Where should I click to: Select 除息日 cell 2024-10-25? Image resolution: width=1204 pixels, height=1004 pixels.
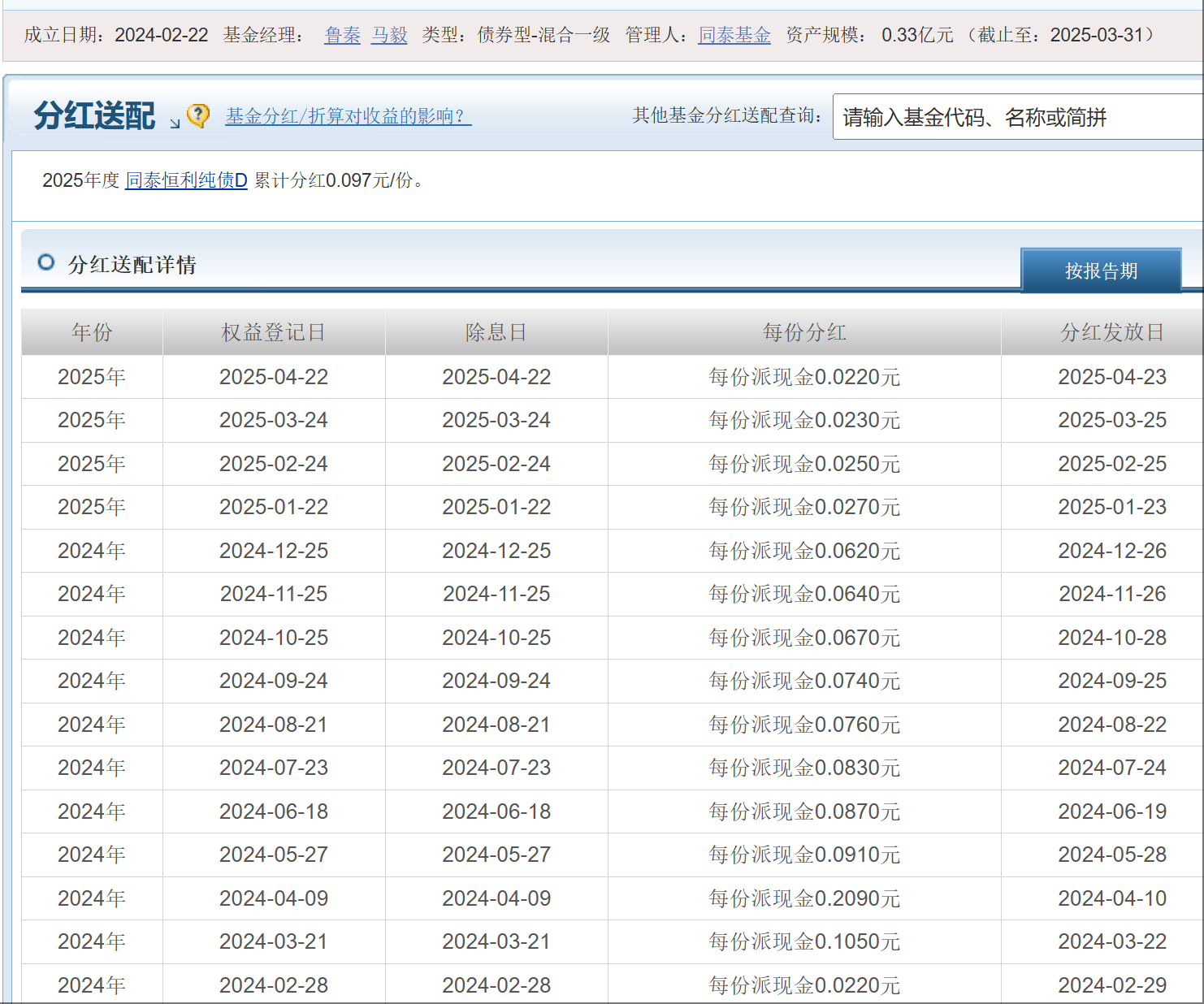pos(496,638)
